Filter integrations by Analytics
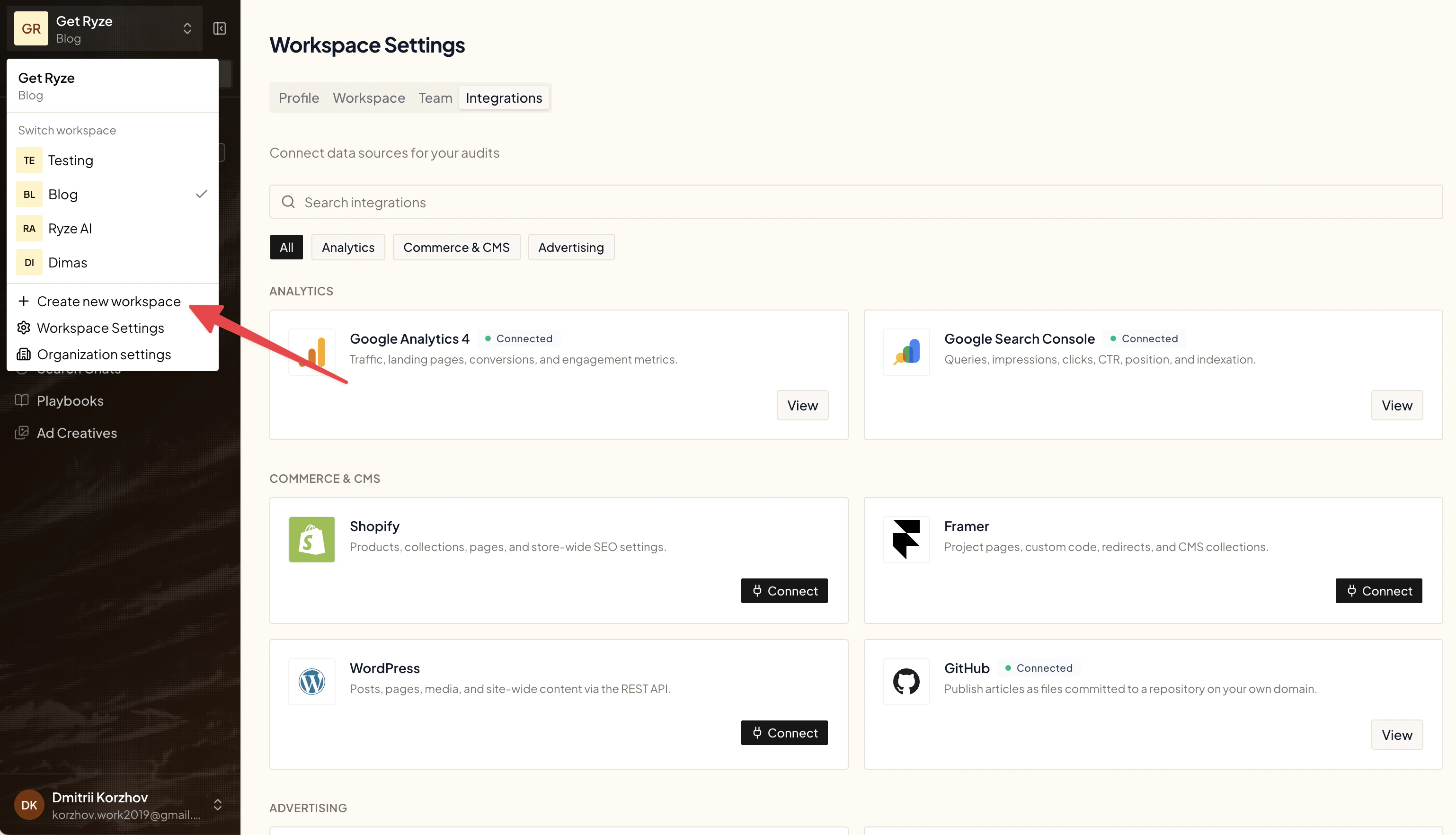This screenshot has width=1456, height=835. click(x=348, y=247)
